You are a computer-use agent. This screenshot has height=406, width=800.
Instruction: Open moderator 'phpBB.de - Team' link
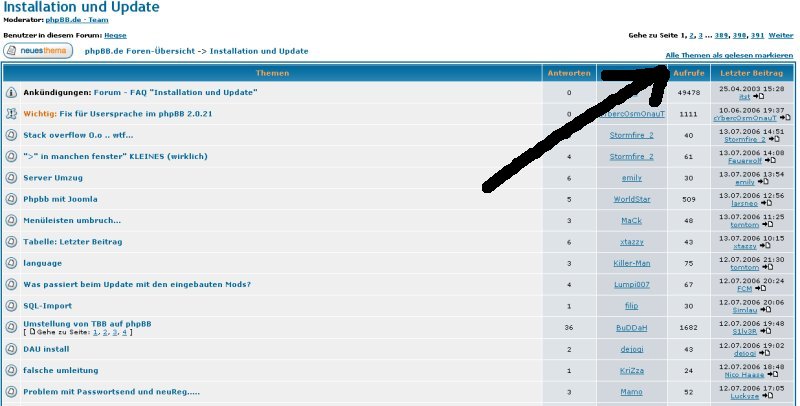pyautogui.click(x=79, y=19)
